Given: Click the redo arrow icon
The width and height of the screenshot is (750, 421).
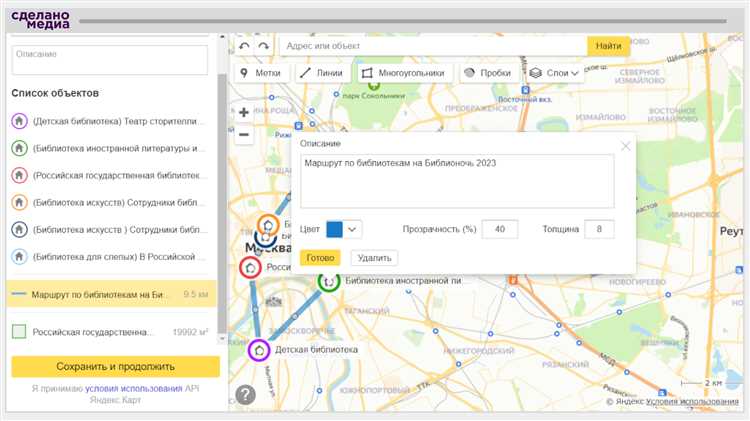Looking at the screenshot, I should [263, 46].
